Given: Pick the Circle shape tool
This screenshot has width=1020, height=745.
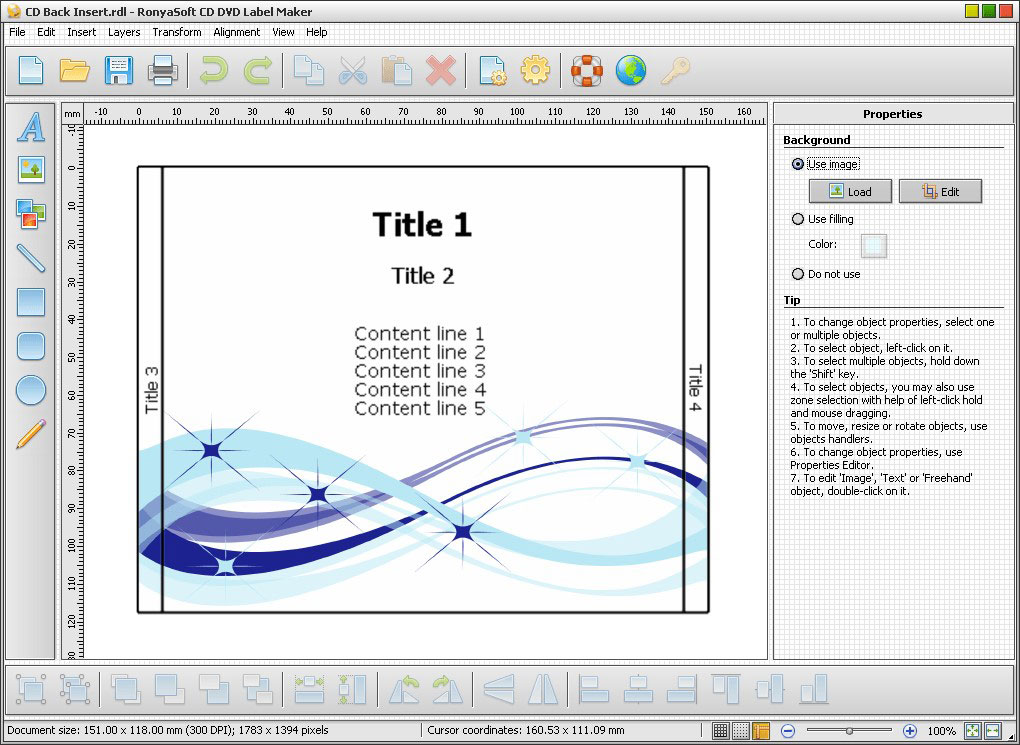Looking at the screenshot, I should pyautogui.click(x=31, y=389).
